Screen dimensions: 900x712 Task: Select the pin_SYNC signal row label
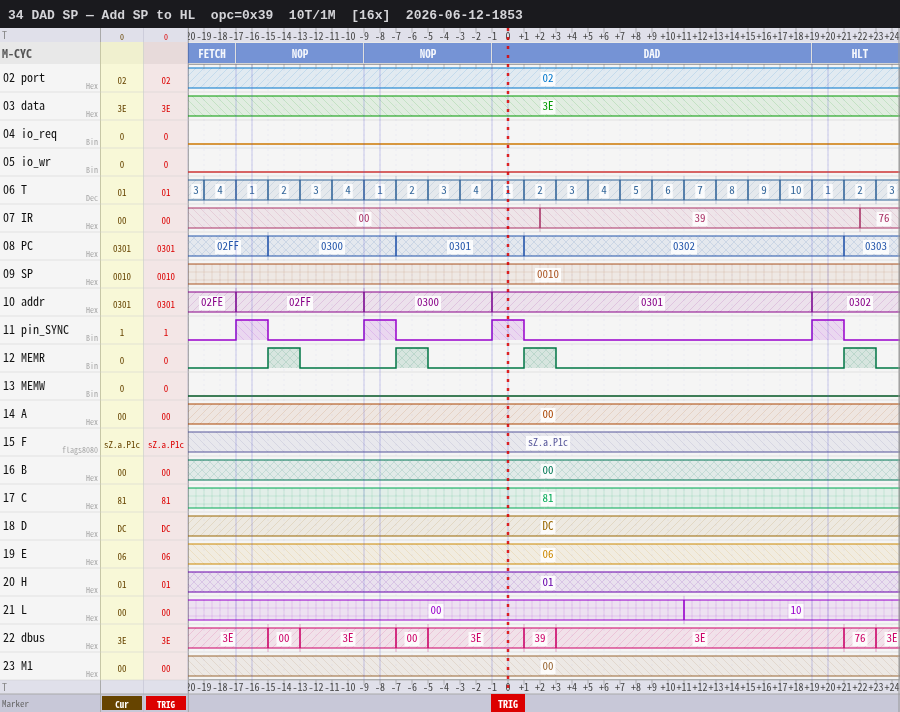tap(36, 330)
